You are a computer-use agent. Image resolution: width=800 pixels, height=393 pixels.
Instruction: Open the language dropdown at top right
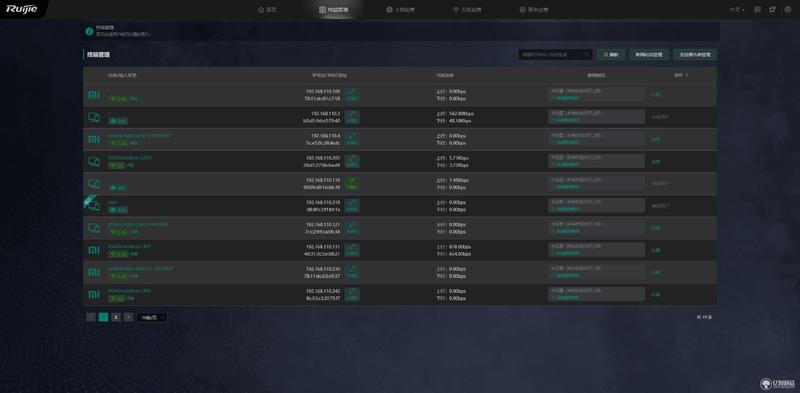(x=737, y=10)
